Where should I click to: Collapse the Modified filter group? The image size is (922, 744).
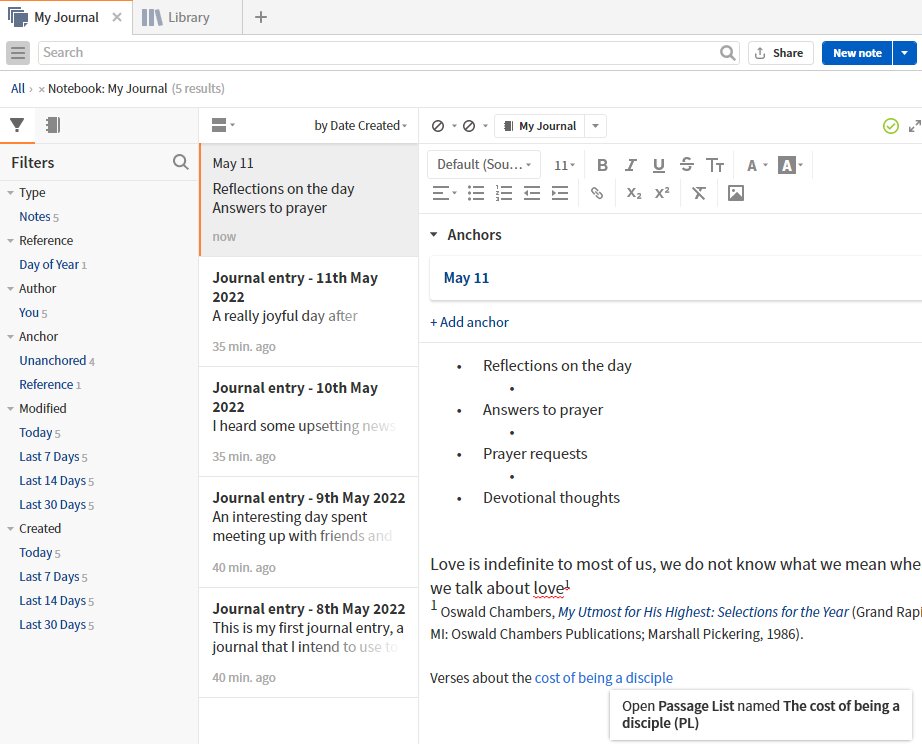[11, 409]
